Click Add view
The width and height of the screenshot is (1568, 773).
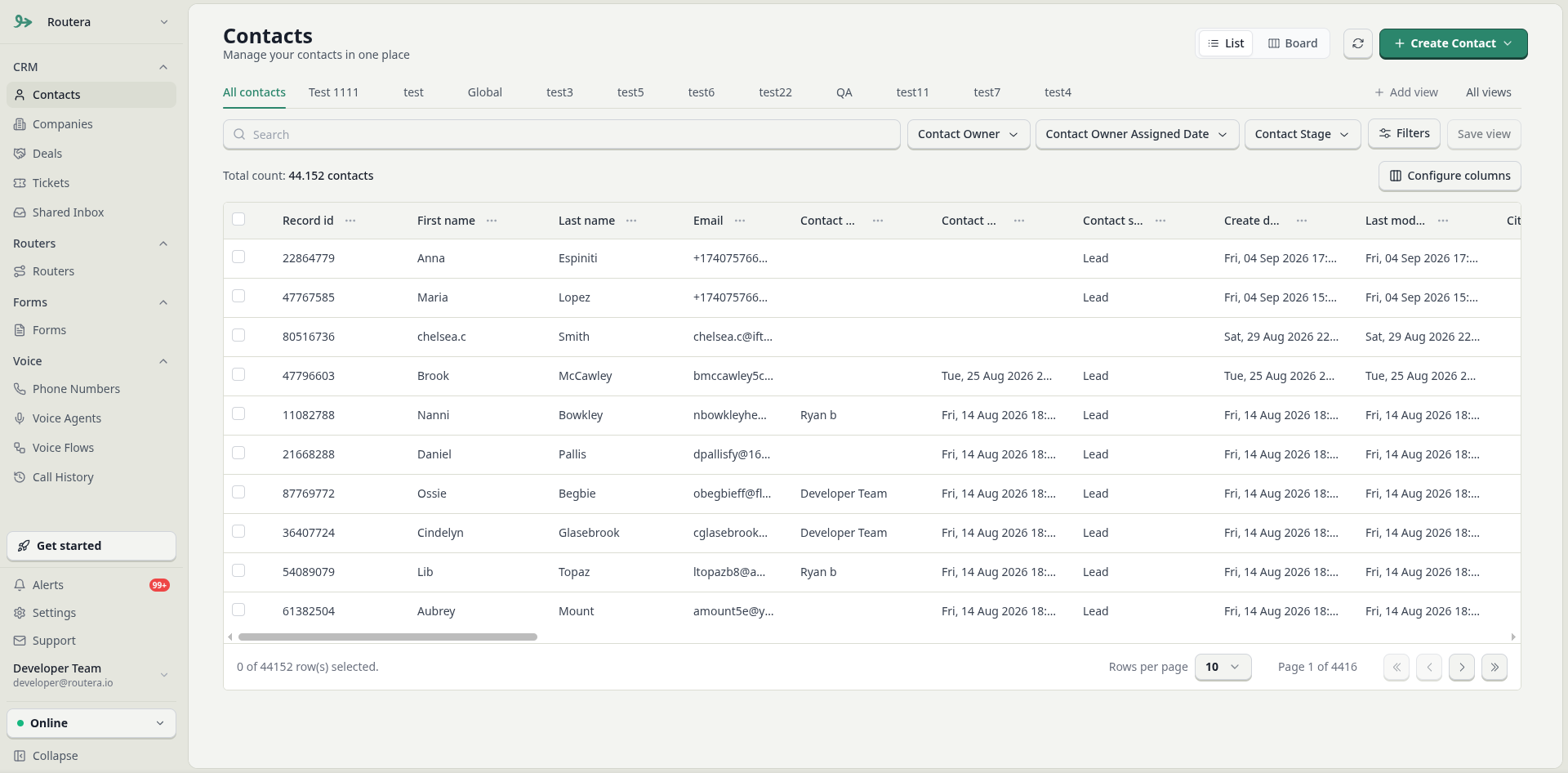1406,92
